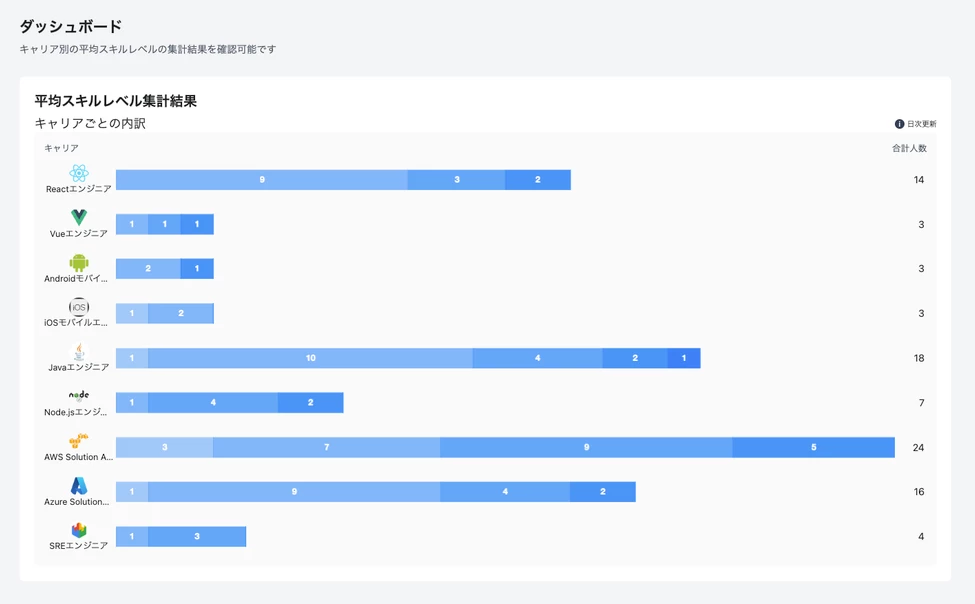975x604 pixels.
Task: Click the 10 segment in the Java bar
Action: click(310, 358)
